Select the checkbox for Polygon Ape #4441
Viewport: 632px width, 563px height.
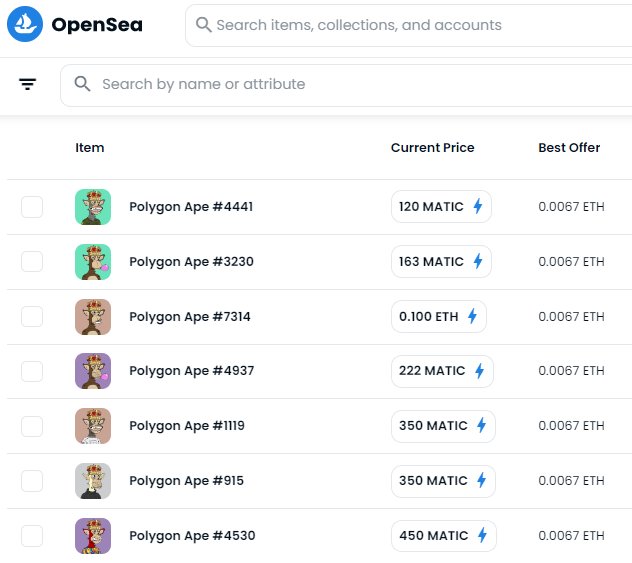32,207
